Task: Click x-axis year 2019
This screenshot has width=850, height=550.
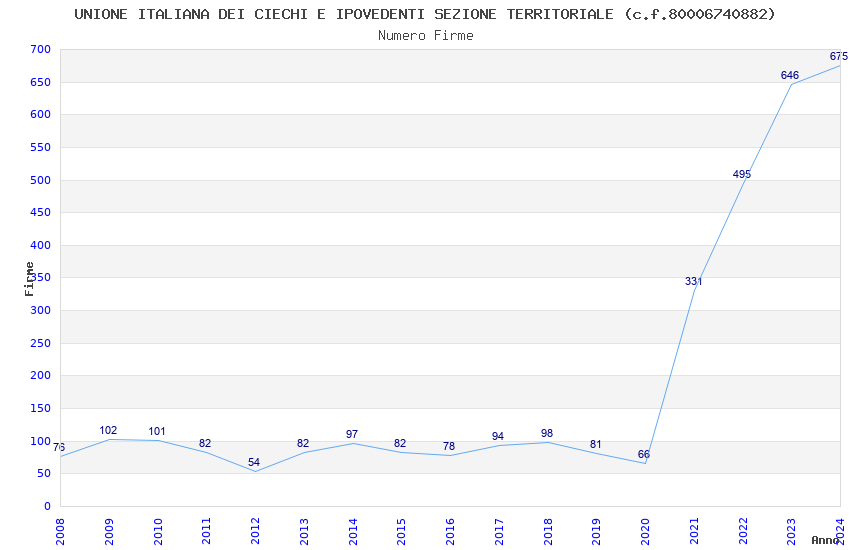Action: tap(596, 531)
